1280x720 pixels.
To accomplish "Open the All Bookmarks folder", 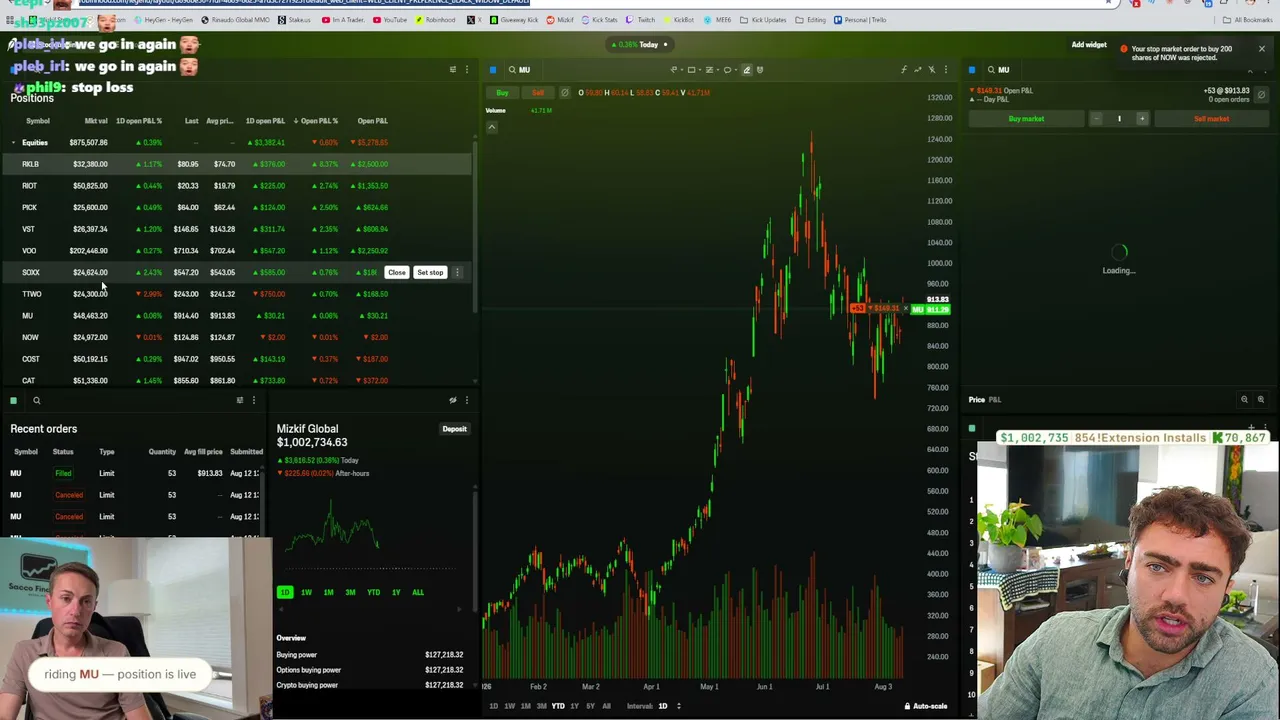I will click(1249, 20).
